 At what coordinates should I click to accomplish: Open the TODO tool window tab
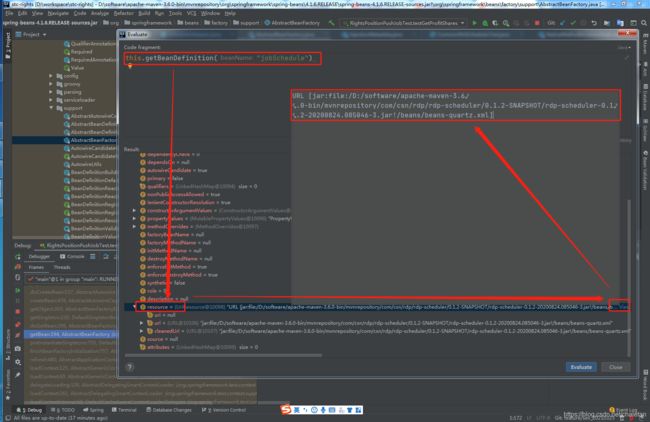pos(63,410)
